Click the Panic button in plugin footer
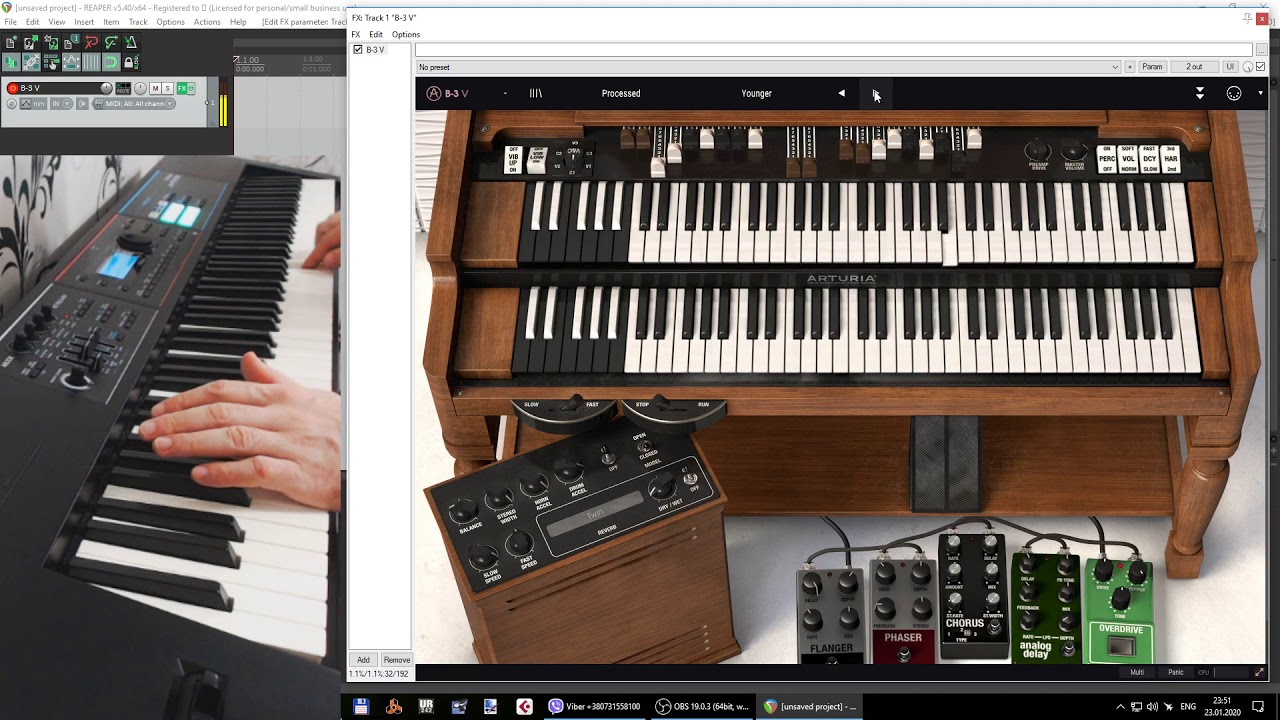Viewport: 1280px width, 720px height. 1176,672
